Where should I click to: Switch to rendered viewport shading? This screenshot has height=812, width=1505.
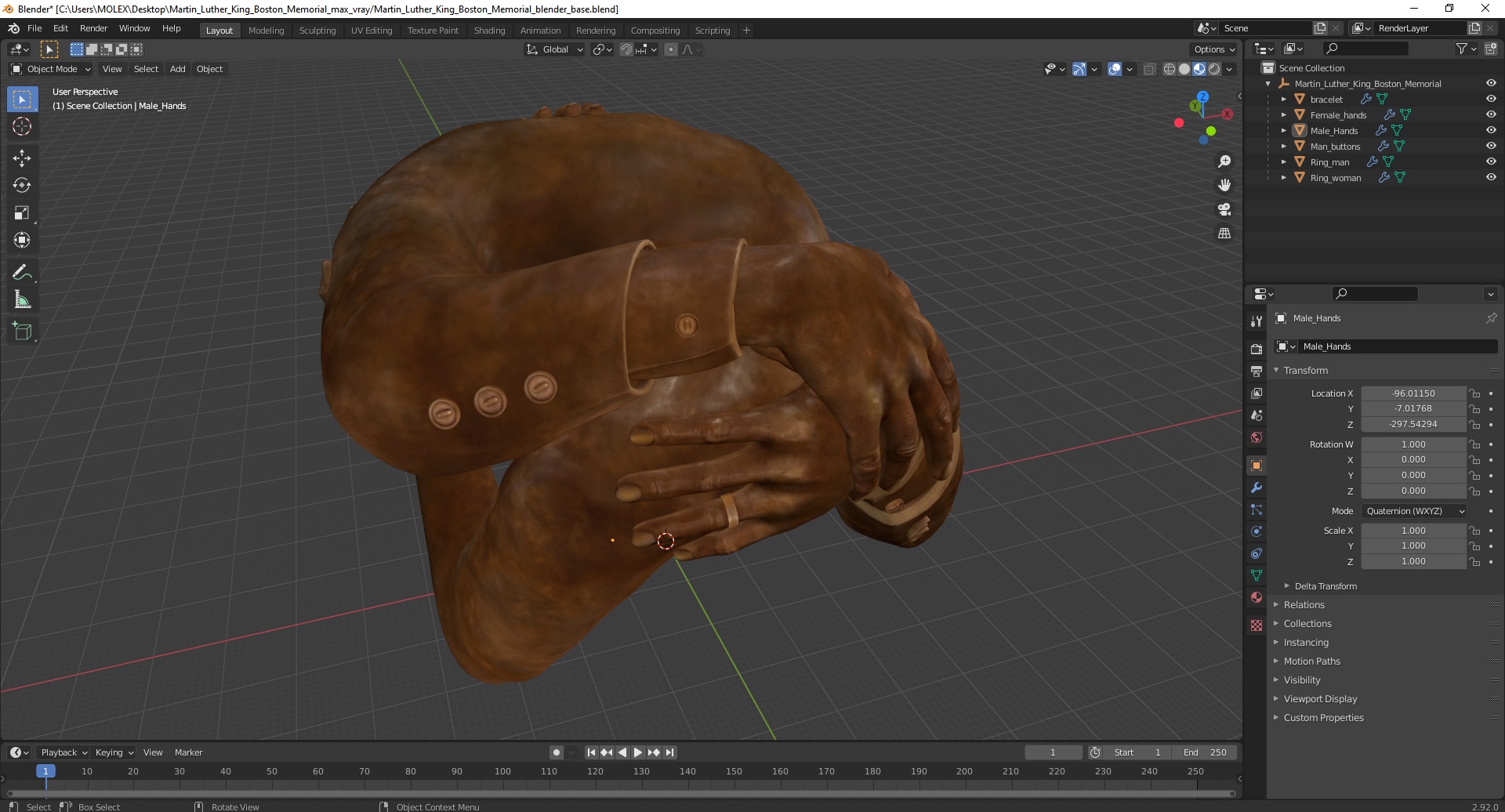click(1214, 69)
